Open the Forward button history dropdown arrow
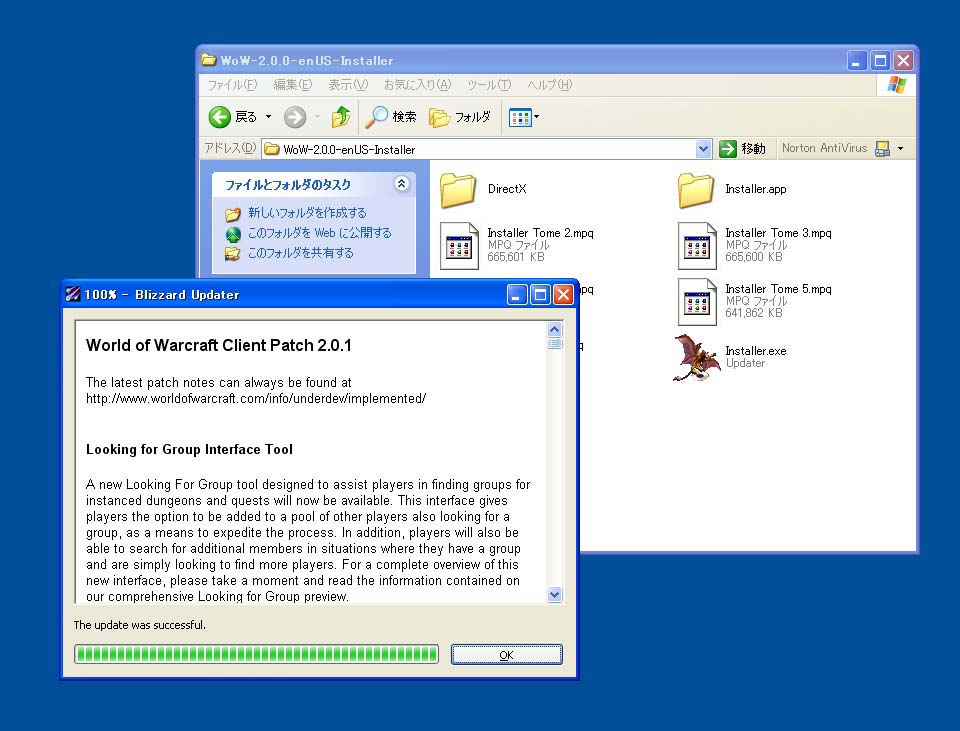 (x=317, y=116)
